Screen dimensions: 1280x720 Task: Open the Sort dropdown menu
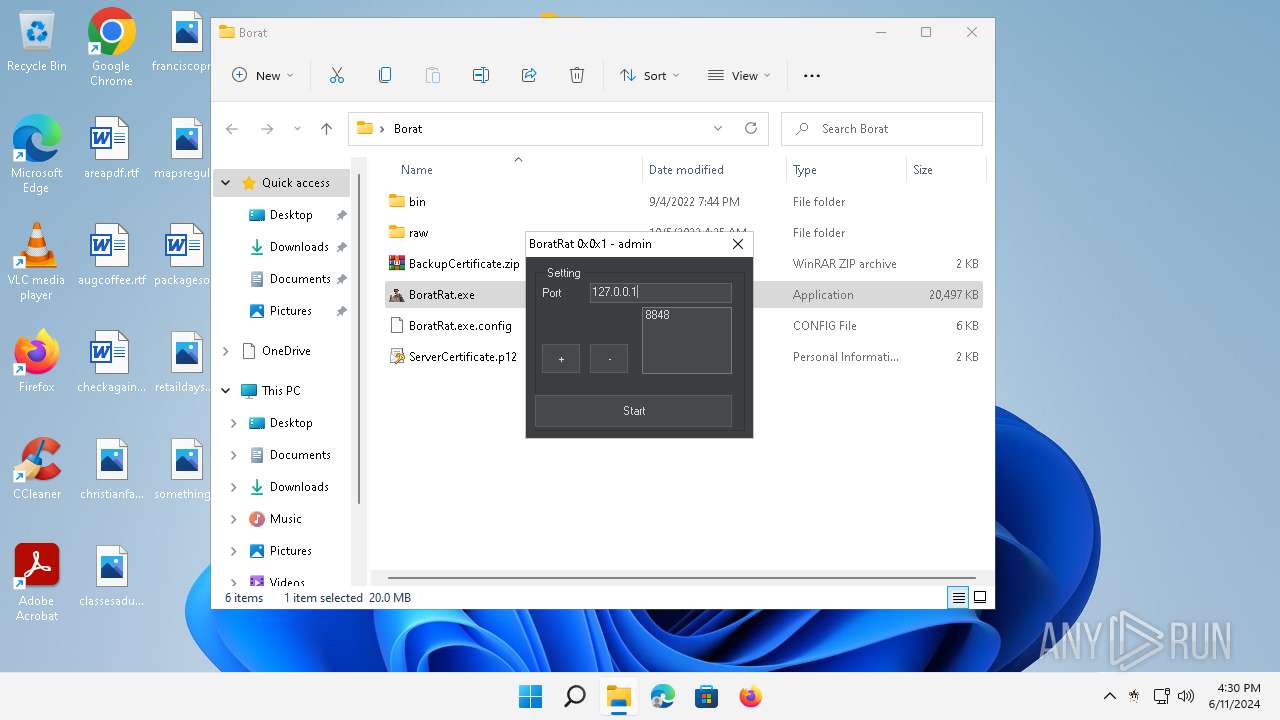(649, 75)
